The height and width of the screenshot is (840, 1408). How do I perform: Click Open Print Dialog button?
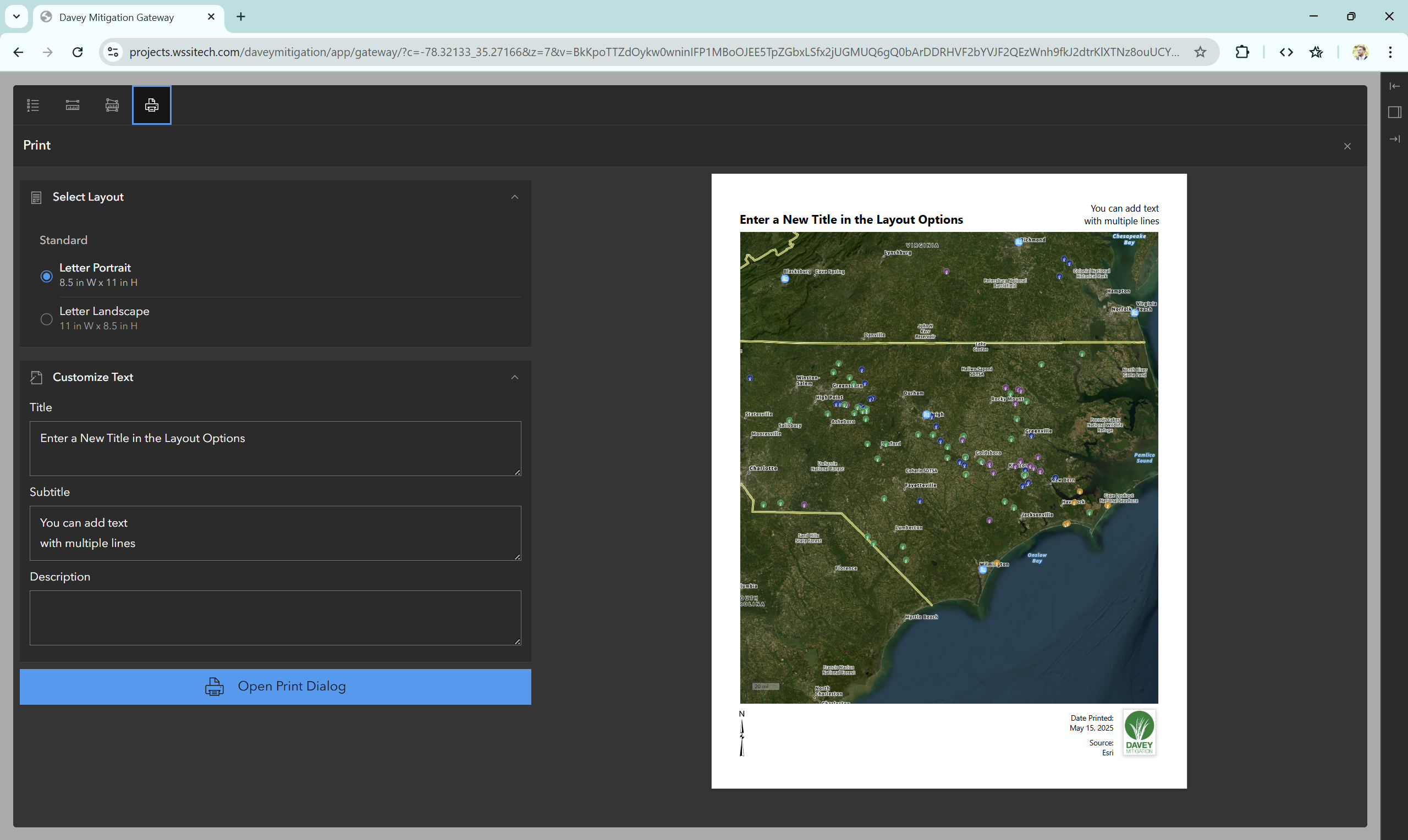click(275, 687)
